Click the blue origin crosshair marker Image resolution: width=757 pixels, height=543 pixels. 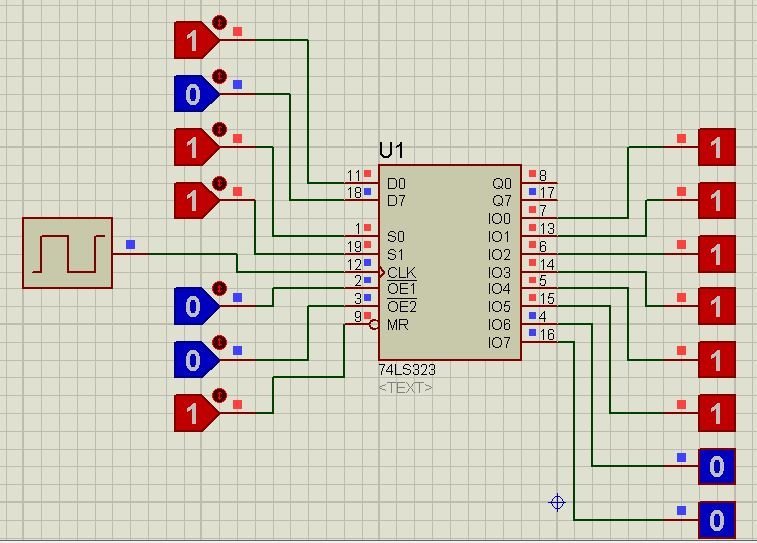tap(557, 502)
